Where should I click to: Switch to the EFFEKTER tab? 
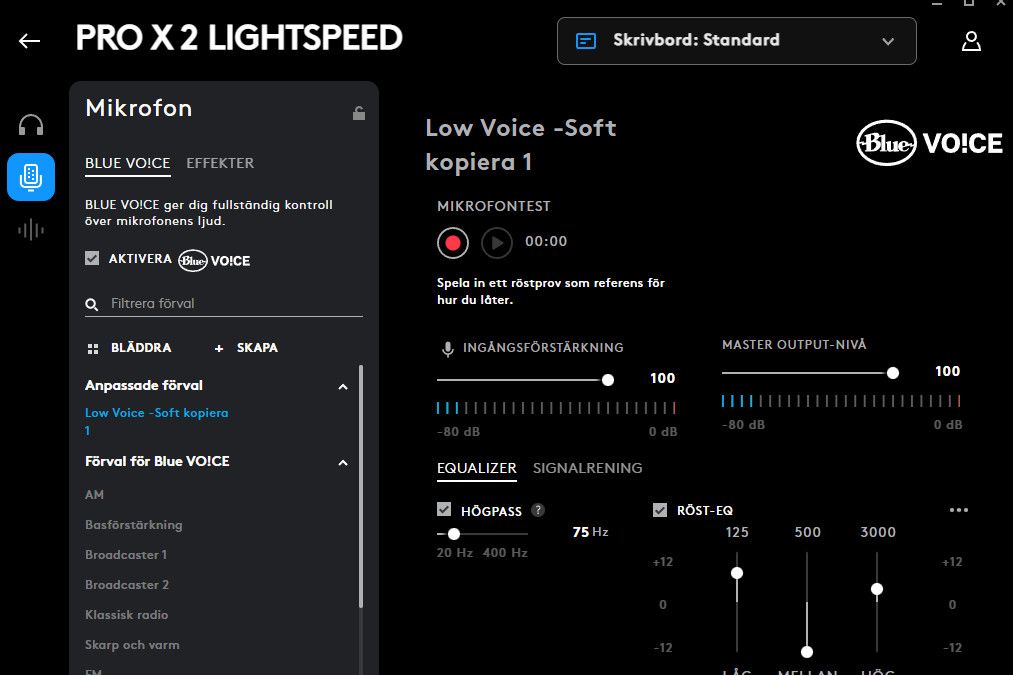tap(220, 163)
